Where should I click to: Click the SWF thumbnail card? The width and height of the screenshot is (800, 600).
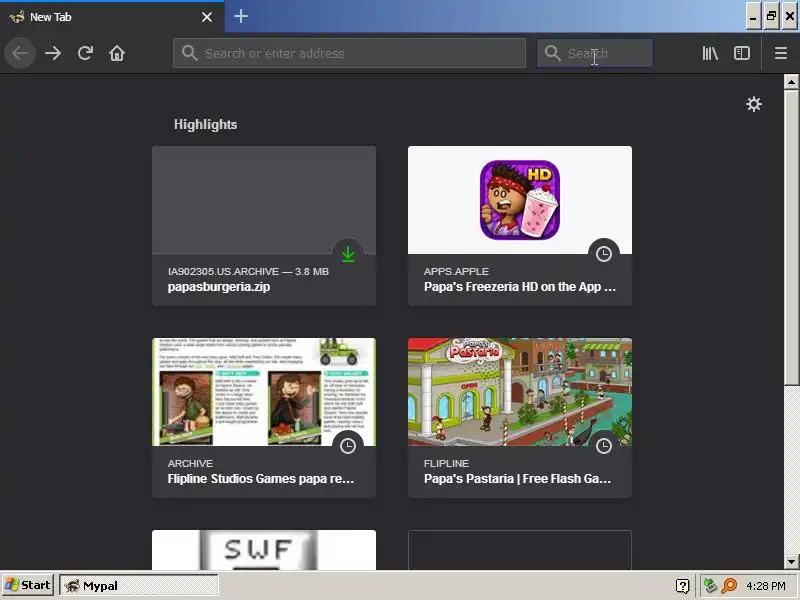tap(264, 550)
